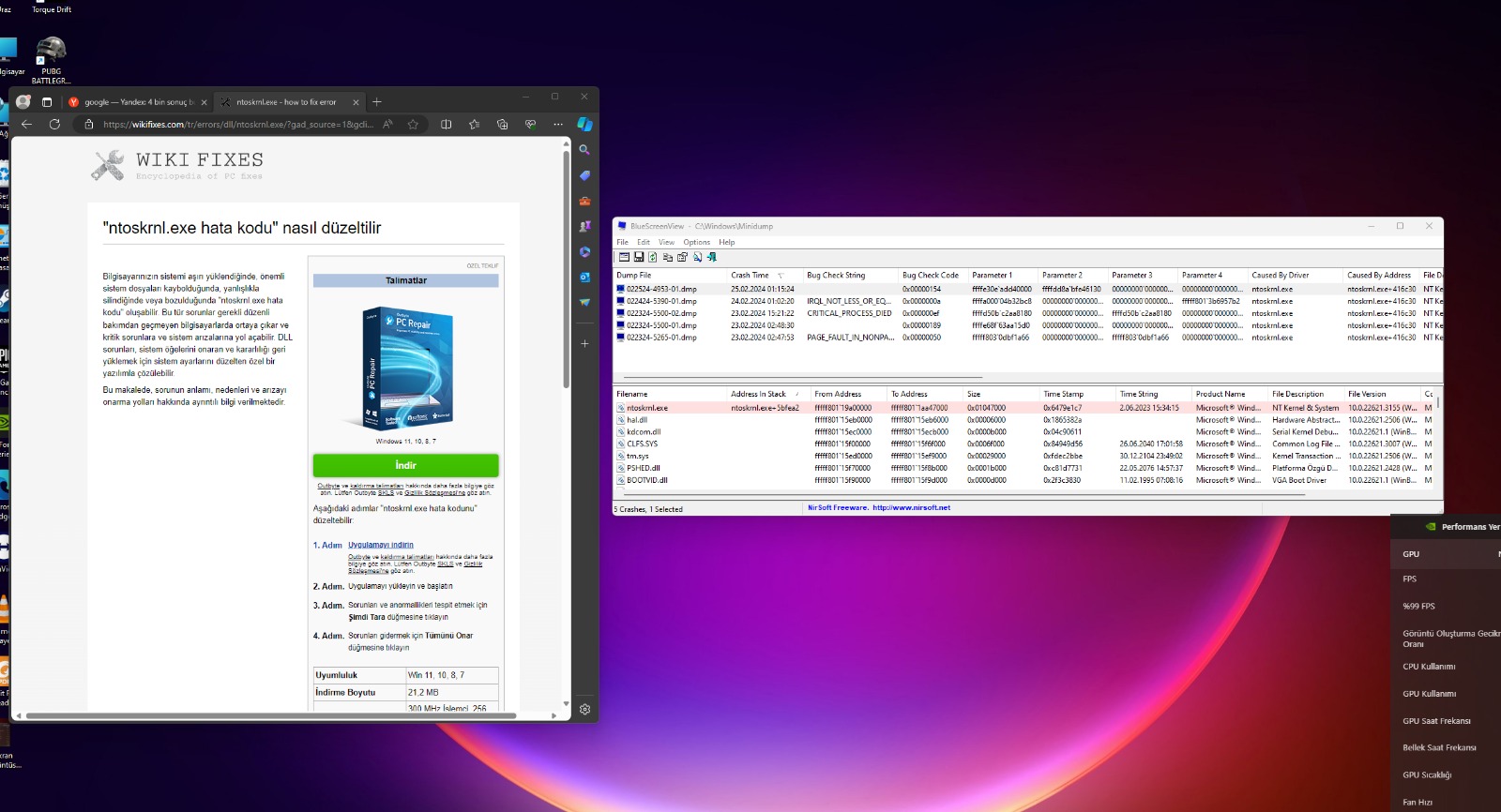
Task: Open Edge sidebar Search icon
Action: click(x=584, y=150)
